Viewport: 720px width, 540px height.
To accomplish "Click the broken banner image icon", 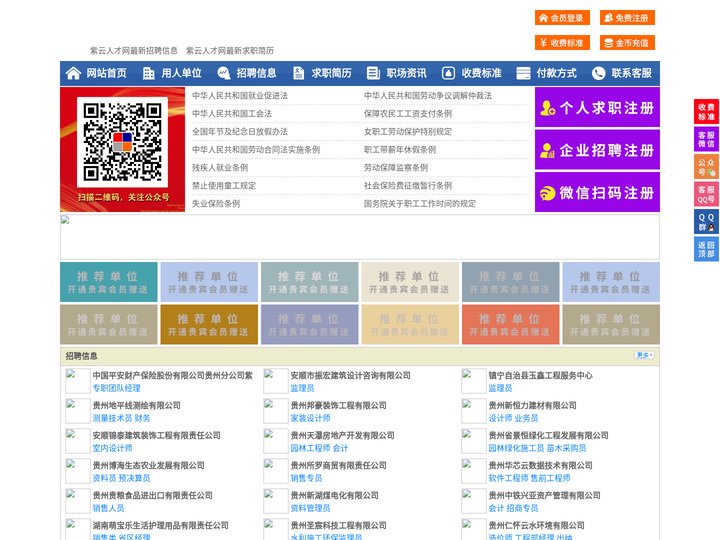I will pos(65,220).
